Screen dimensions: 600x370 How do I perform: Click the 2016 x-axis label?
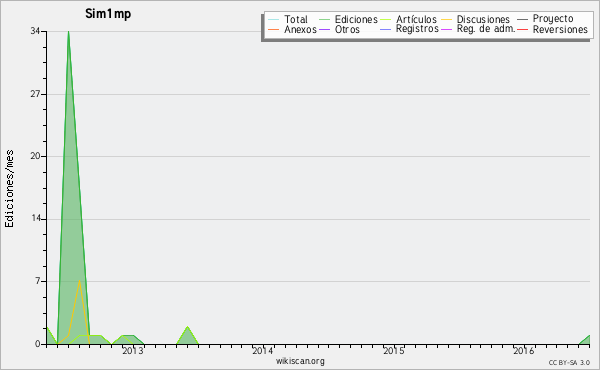pyautogui.click(x=524, y=351)
